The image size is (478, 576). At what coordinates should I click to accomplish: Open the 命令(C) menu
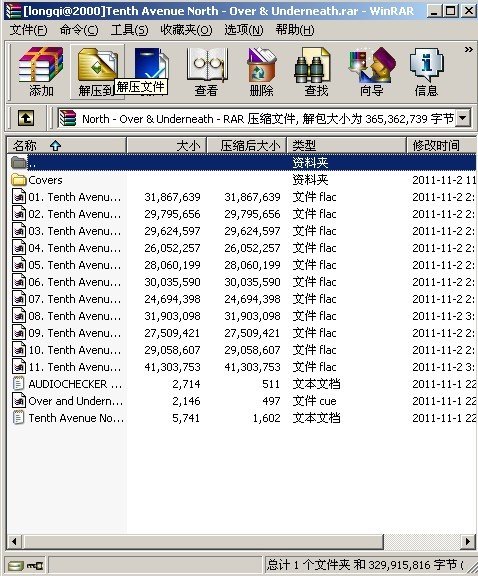coord(79,30)
